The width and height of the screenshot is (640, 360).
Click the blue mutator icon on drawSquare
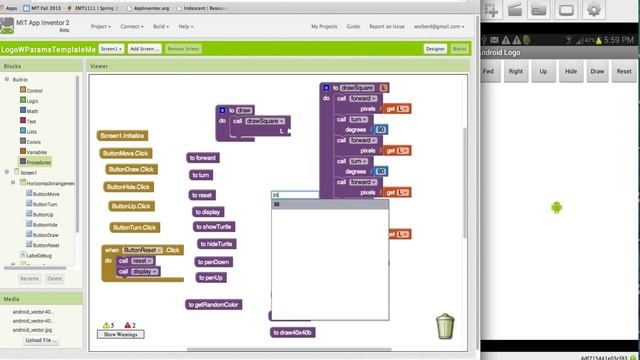[x=326, y=88]
